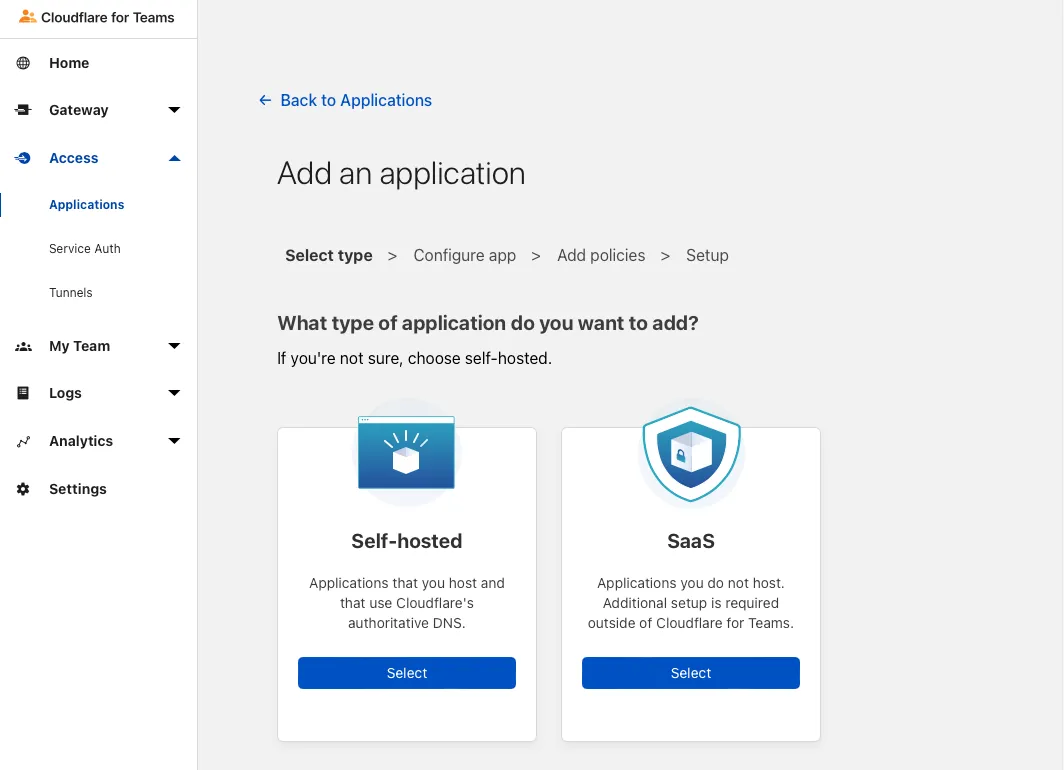Select the Self-hosted application type

click(406, 673)
